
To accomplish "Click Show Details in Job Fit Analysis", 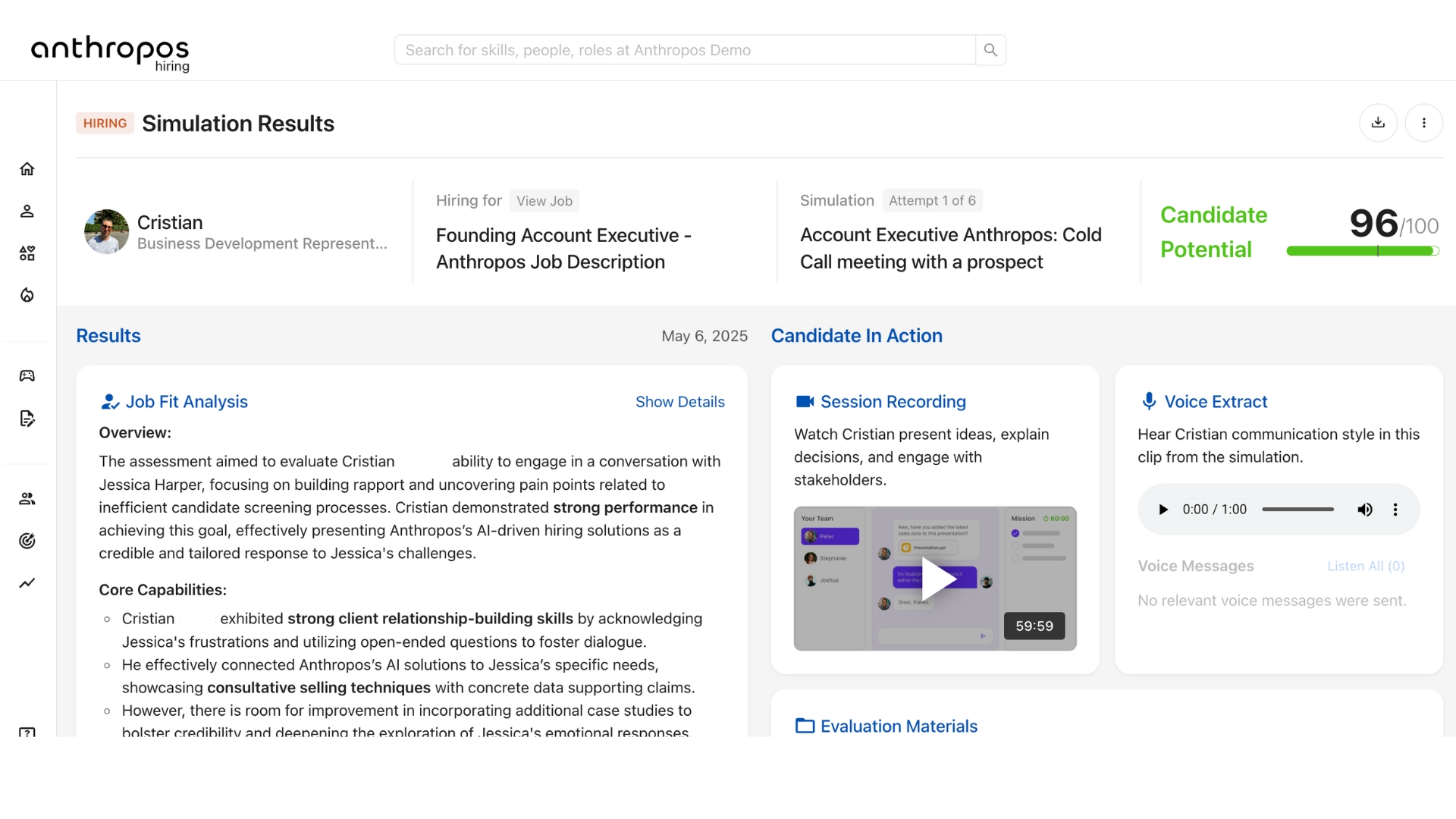I will [679, 402].
